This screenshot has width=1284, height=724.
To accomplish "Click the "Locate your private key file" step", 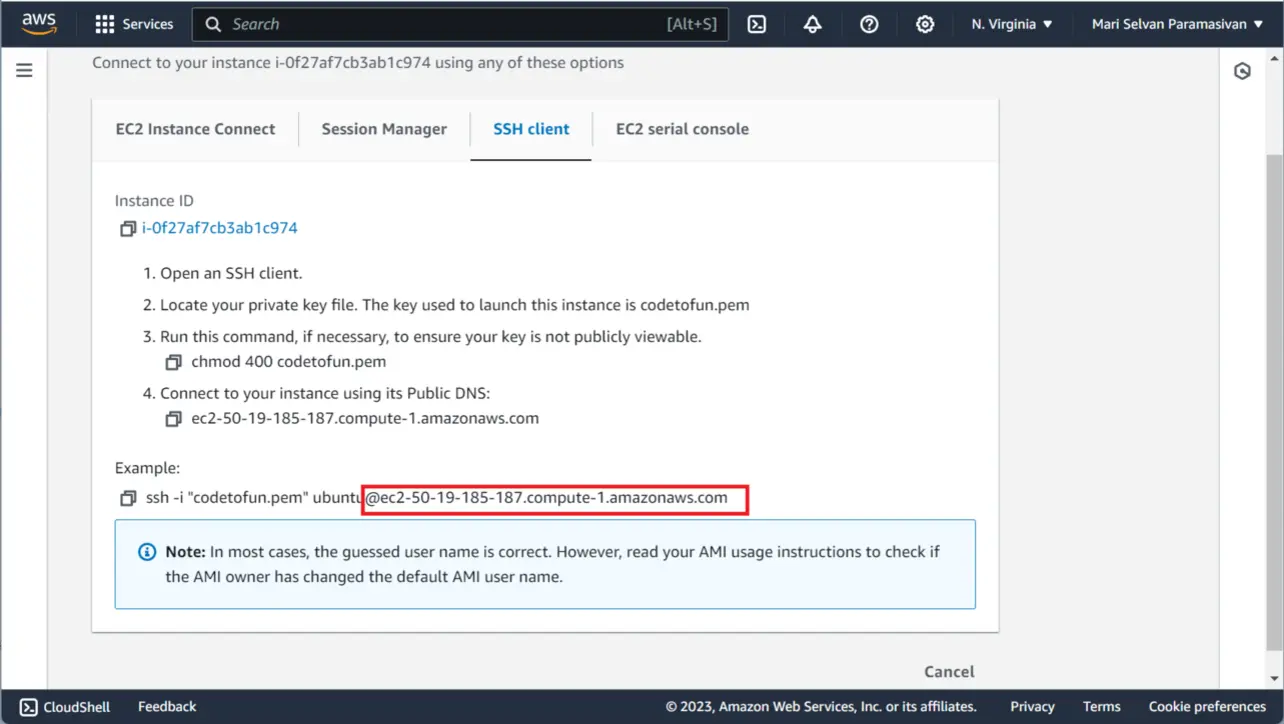I will point(455,305).
